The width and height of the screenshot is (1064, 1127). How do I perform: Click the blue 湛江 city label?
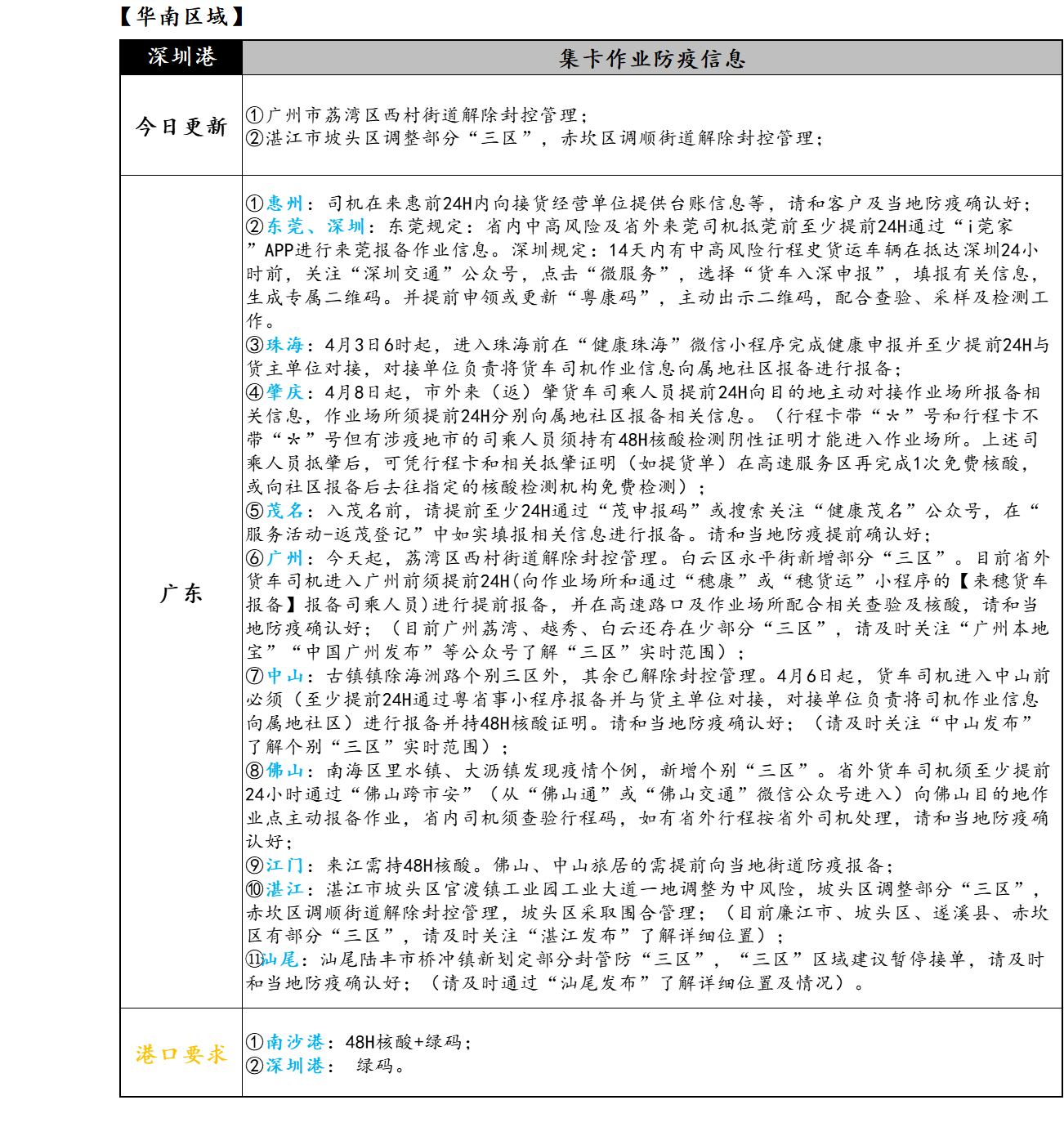pyautogui.click(x=284, y=889)
